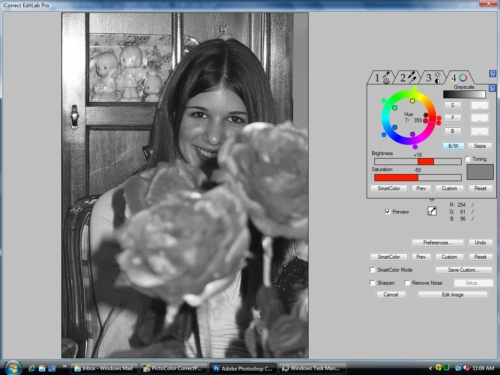Image resolution: width=500 pixels, height=375 pixels.
Task: Select the purple dot below the hue ring
Action: coord(415,147)
